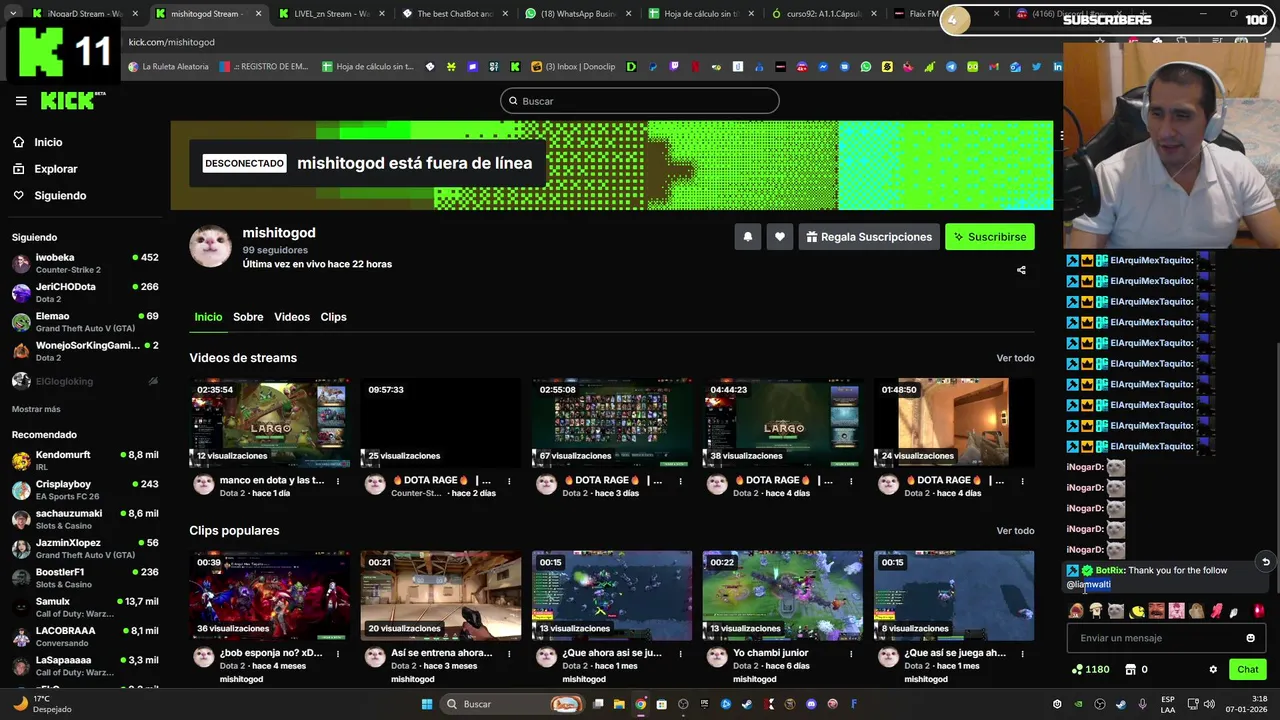Insert the red gem emote in chat
This screenshot has width=1280, height=720.
coord(1259,611)
